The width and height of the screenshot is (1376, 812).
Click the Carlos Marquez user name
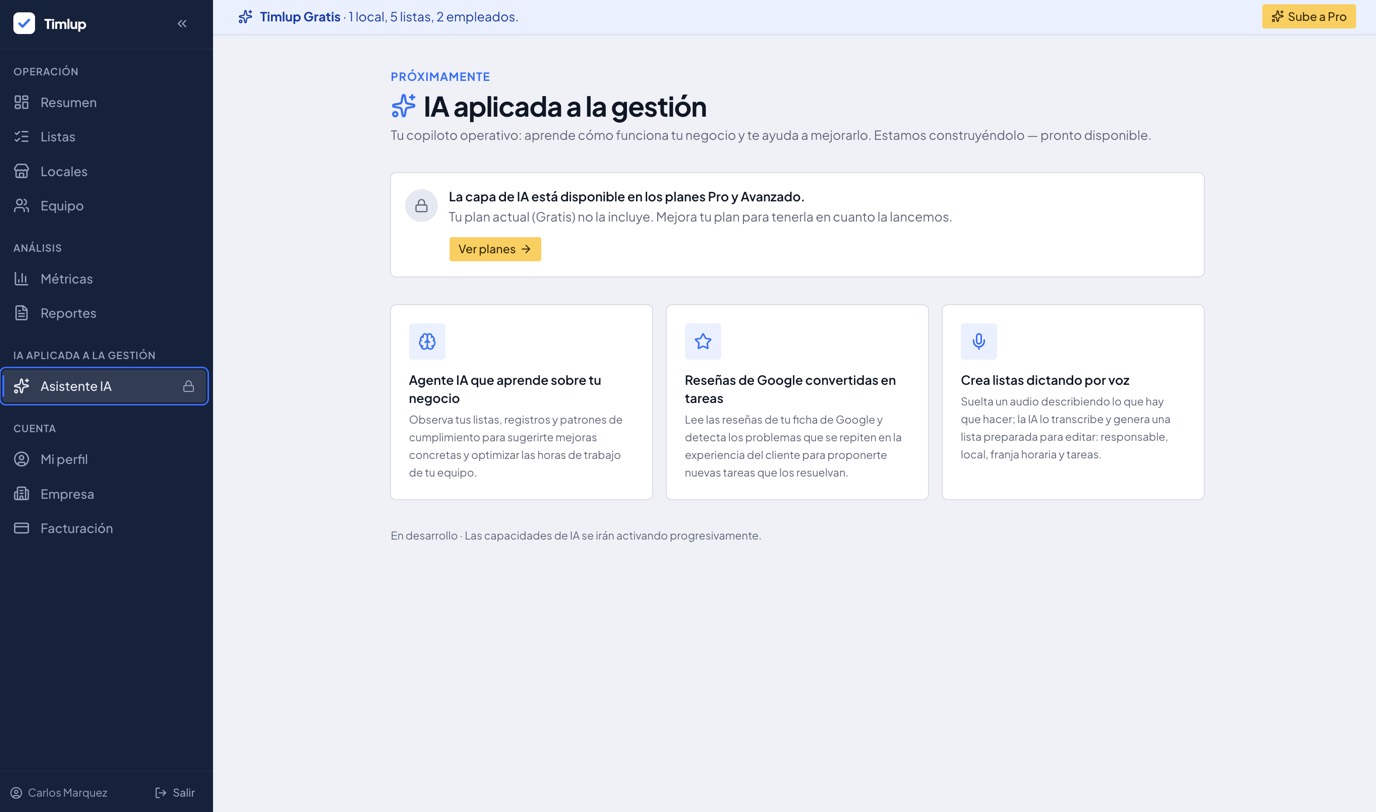click(x=67, y=793)
